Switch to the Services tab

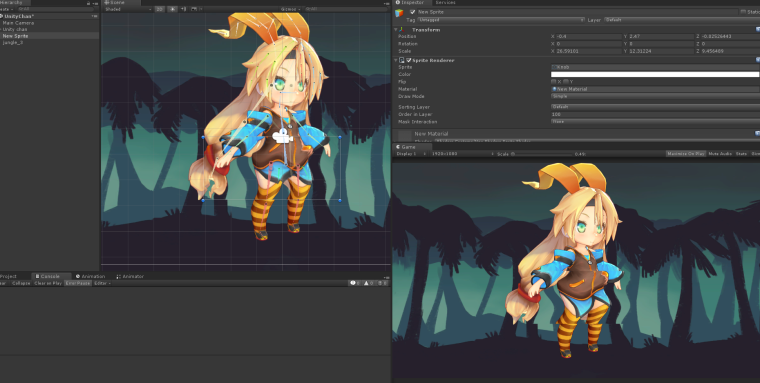pos(445,3)
